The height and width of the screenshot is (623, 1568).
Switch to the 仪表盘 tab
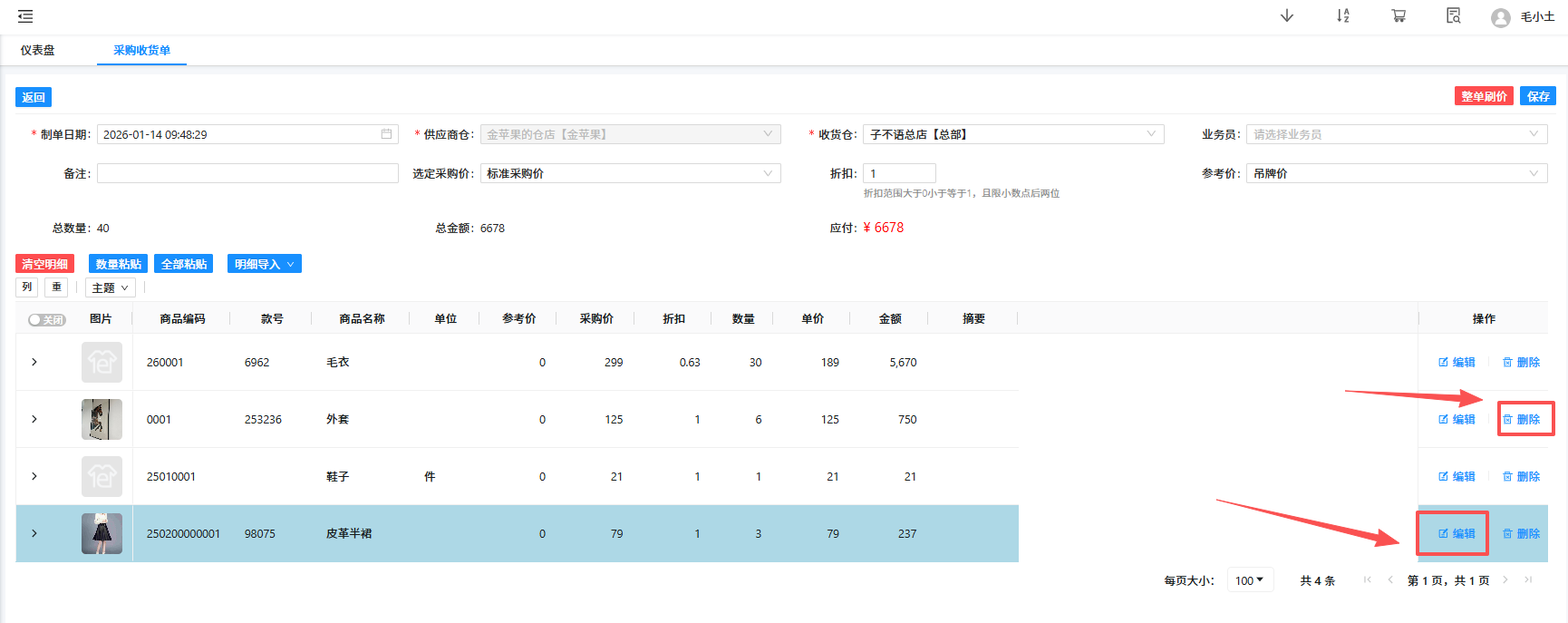coord(38,50)
